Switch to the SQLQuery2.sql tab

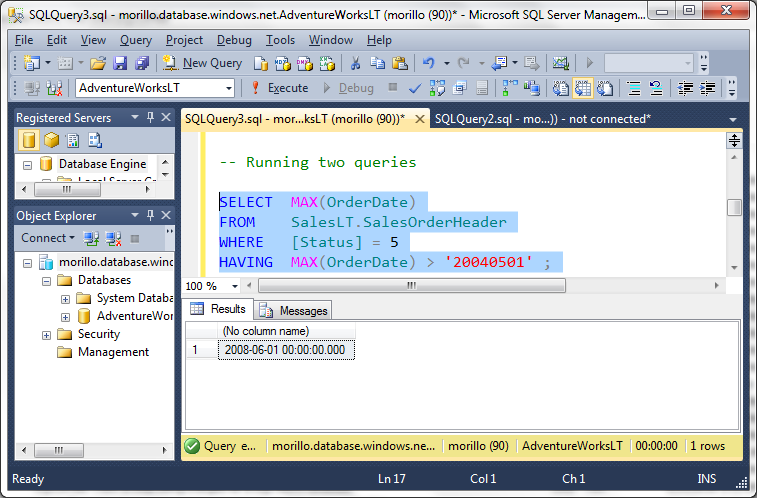point(543,119)
